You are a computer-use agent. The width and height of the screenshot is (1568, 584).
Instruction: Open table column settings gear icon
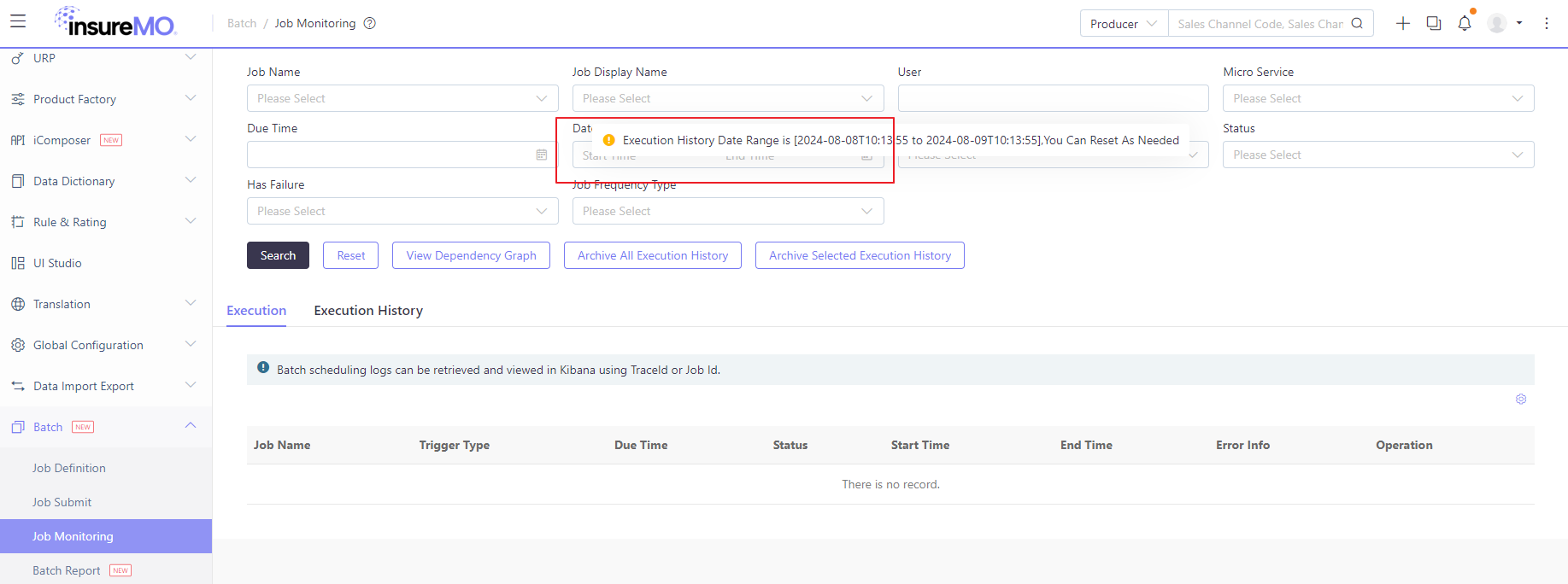click(1521, 399)
